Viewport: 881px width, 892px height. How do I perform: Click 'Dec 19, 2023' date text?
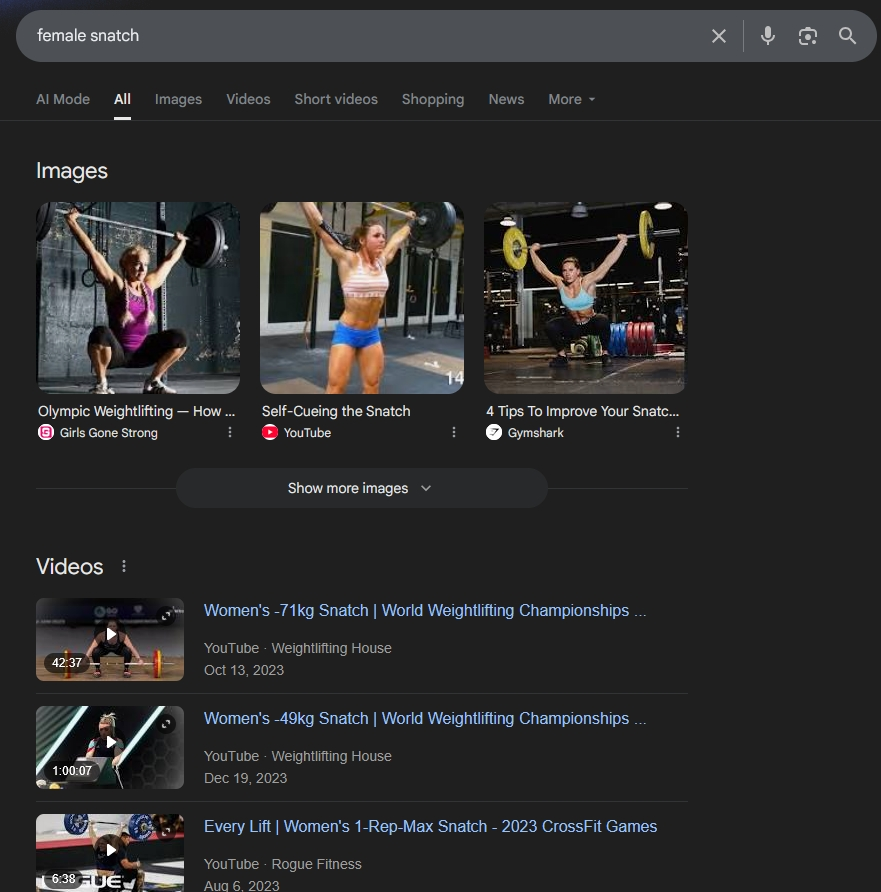[246, 778]
